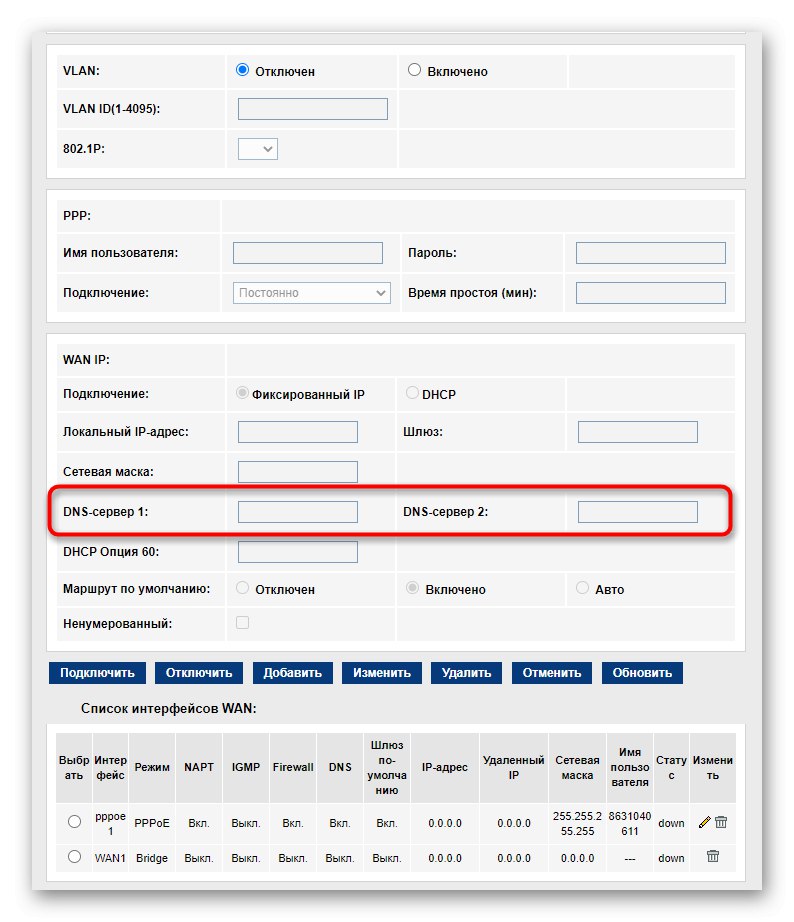Focus the Шлюз input field
Viewport: 794px width, 922px height.
click(638, 432)
